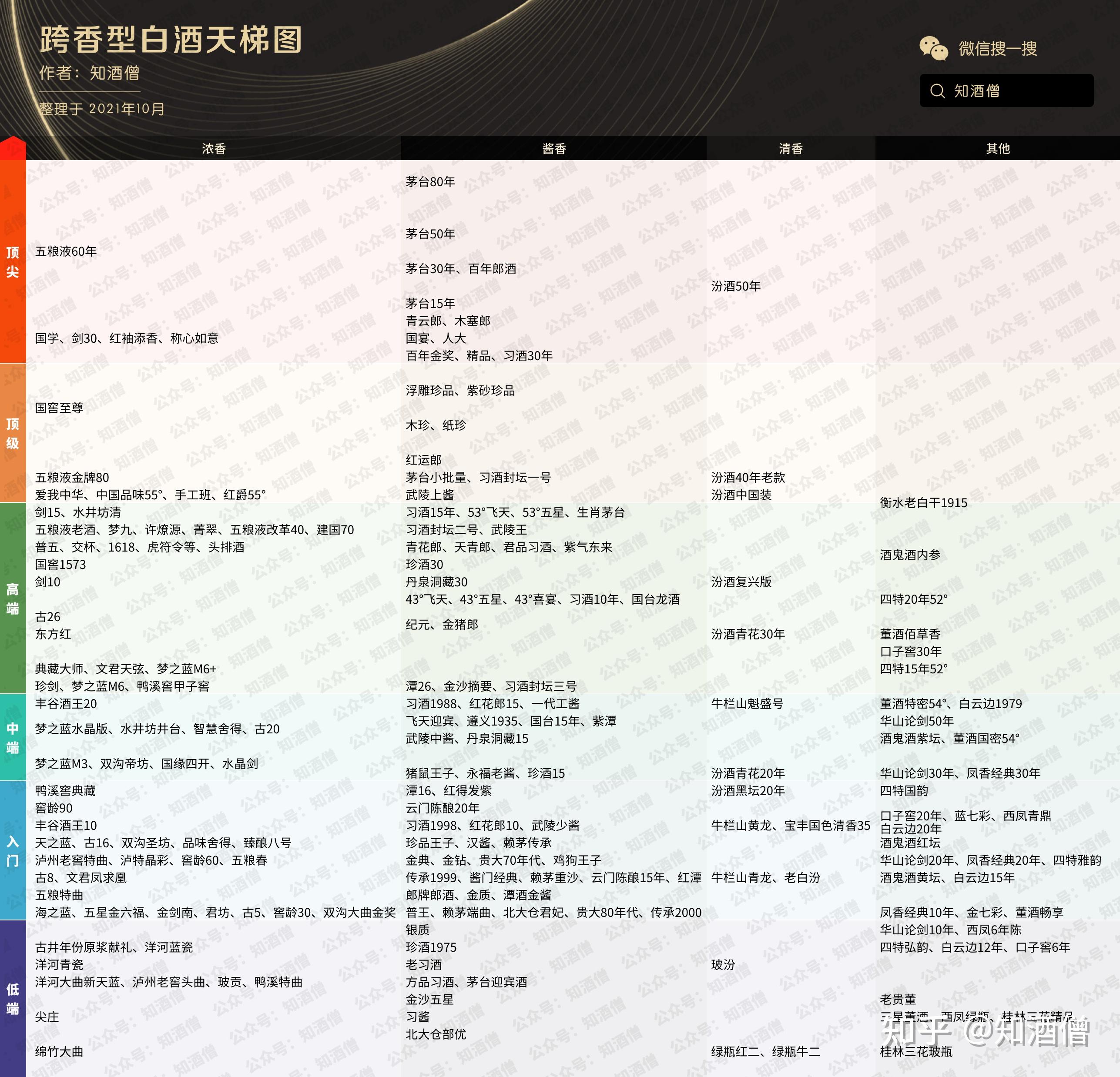Click the 跨香型白酒天梯图 title
This screenshot has height=1077, width=1120.
point(171,40)
